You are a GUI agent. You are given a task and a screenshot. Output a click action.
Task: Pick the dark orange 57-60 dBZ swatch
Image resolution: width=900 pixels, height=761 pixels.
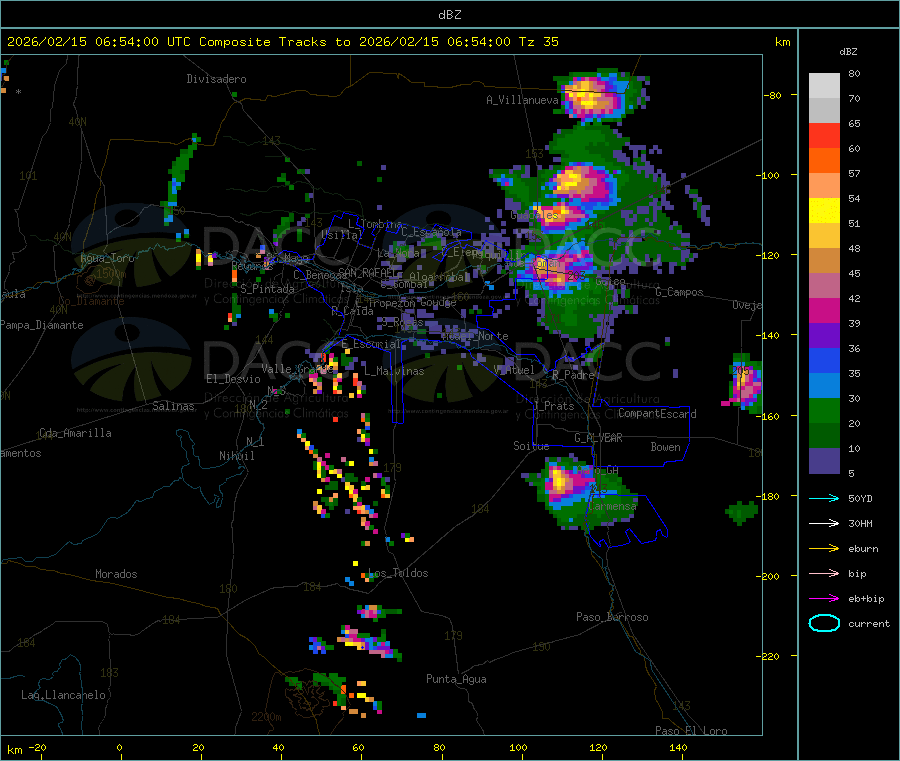tap(824, 161)
